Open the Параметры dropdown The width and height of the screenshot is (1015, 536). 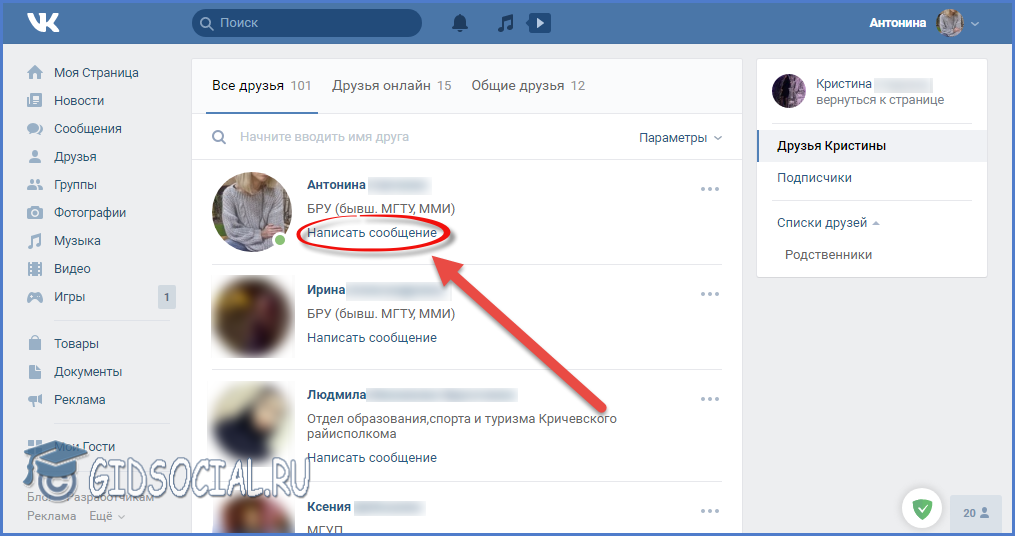(x=680, y=138)
